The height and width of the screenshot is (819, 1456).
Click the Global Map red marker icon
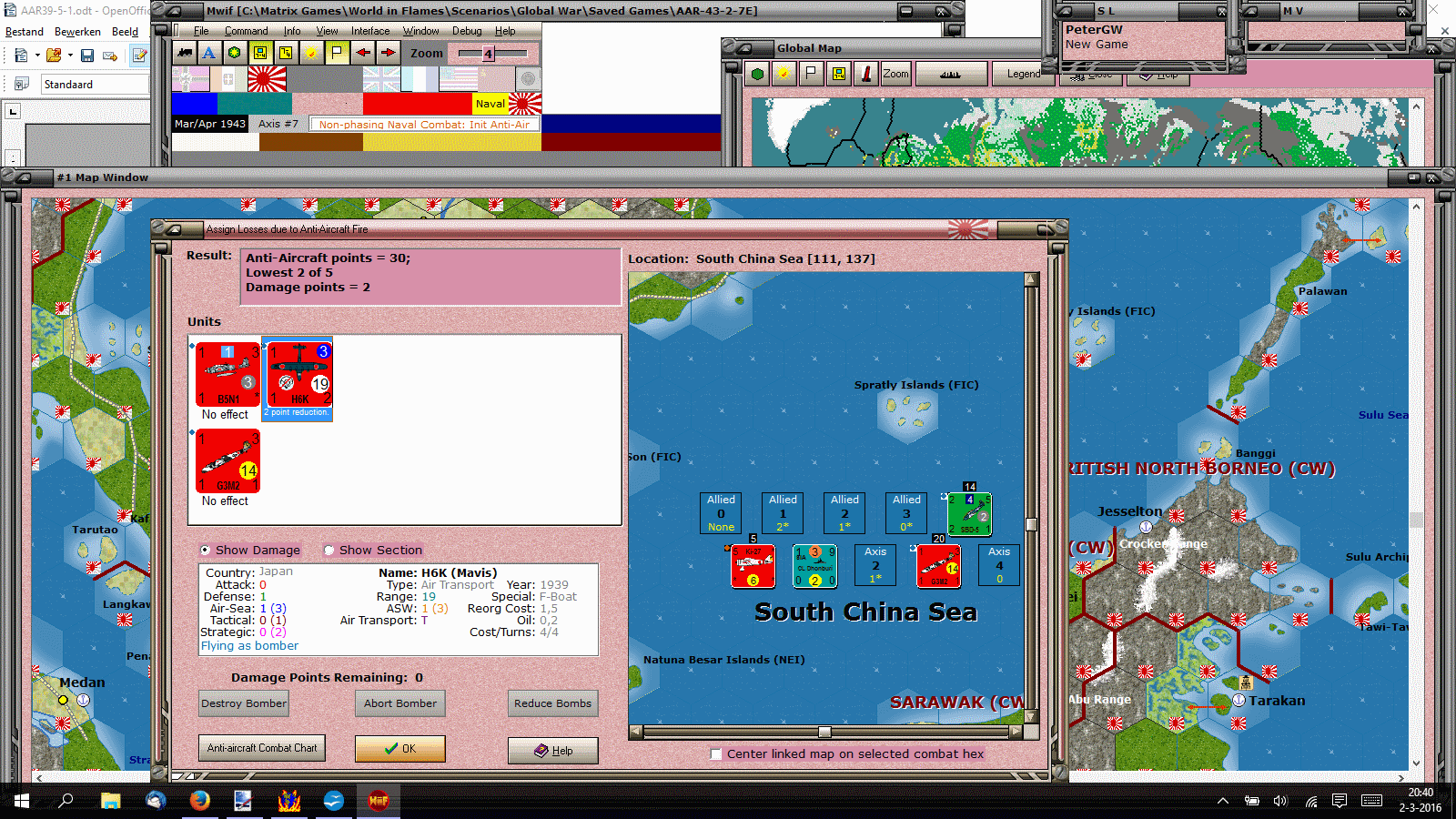coord(866,74)
